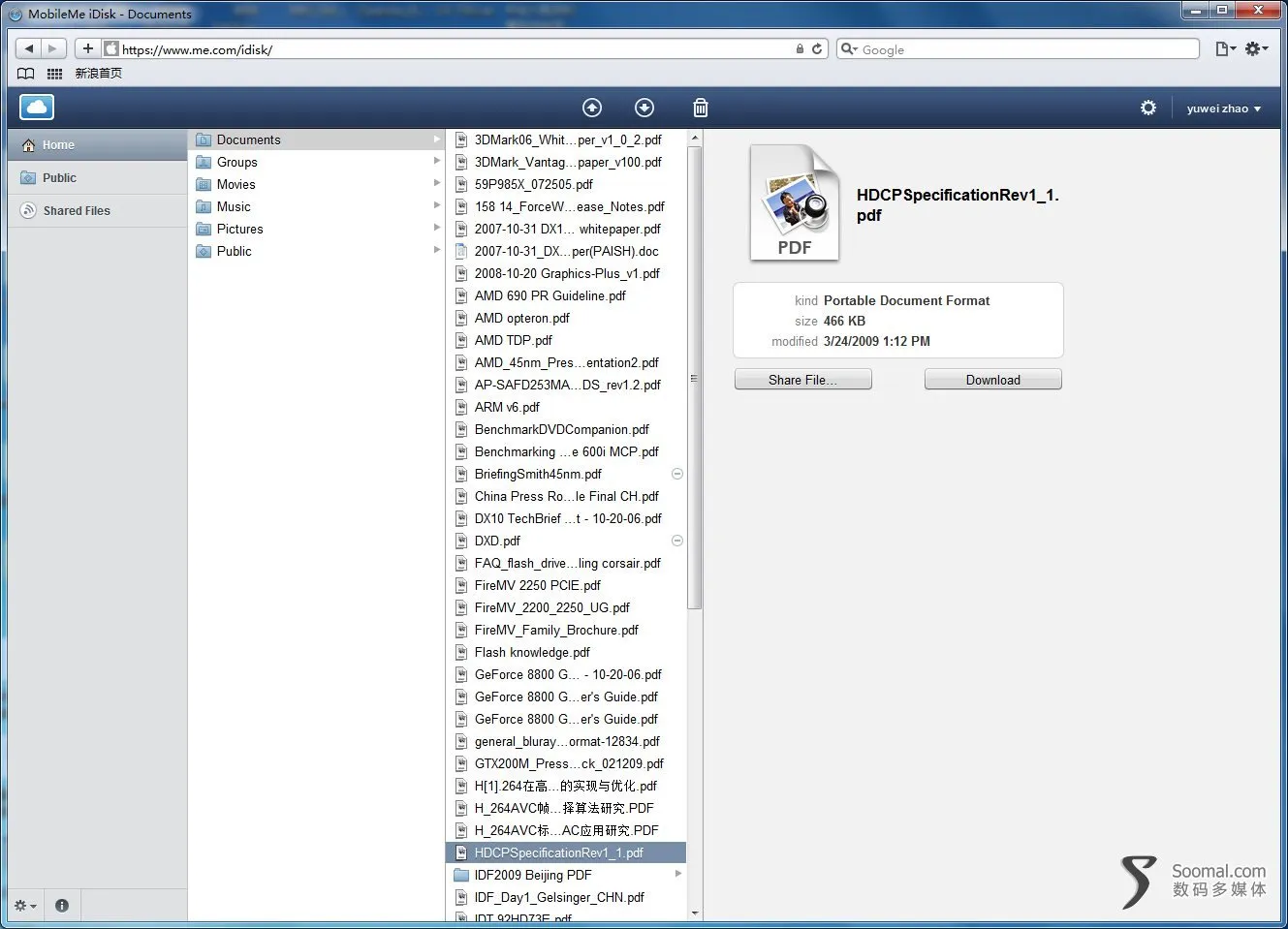Viewport: 1288px width, 929px height.
Task: Open the Pictures folder
Action: tap(316, 229)
